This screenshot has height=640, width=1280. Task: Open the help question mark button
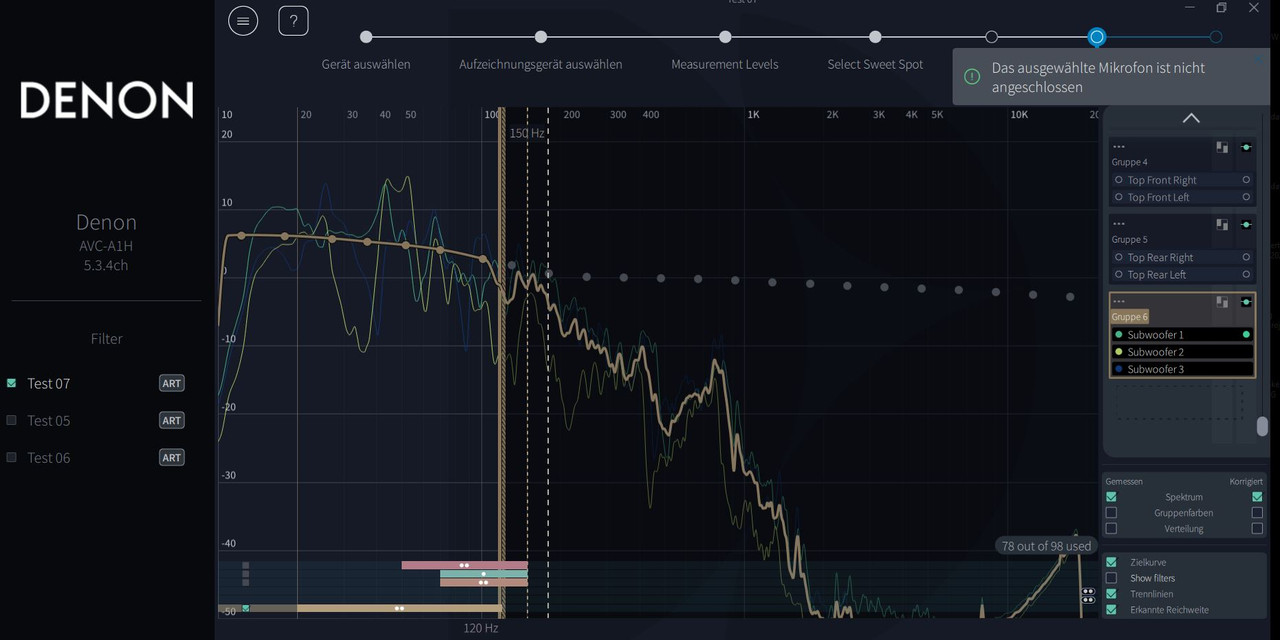293,20
